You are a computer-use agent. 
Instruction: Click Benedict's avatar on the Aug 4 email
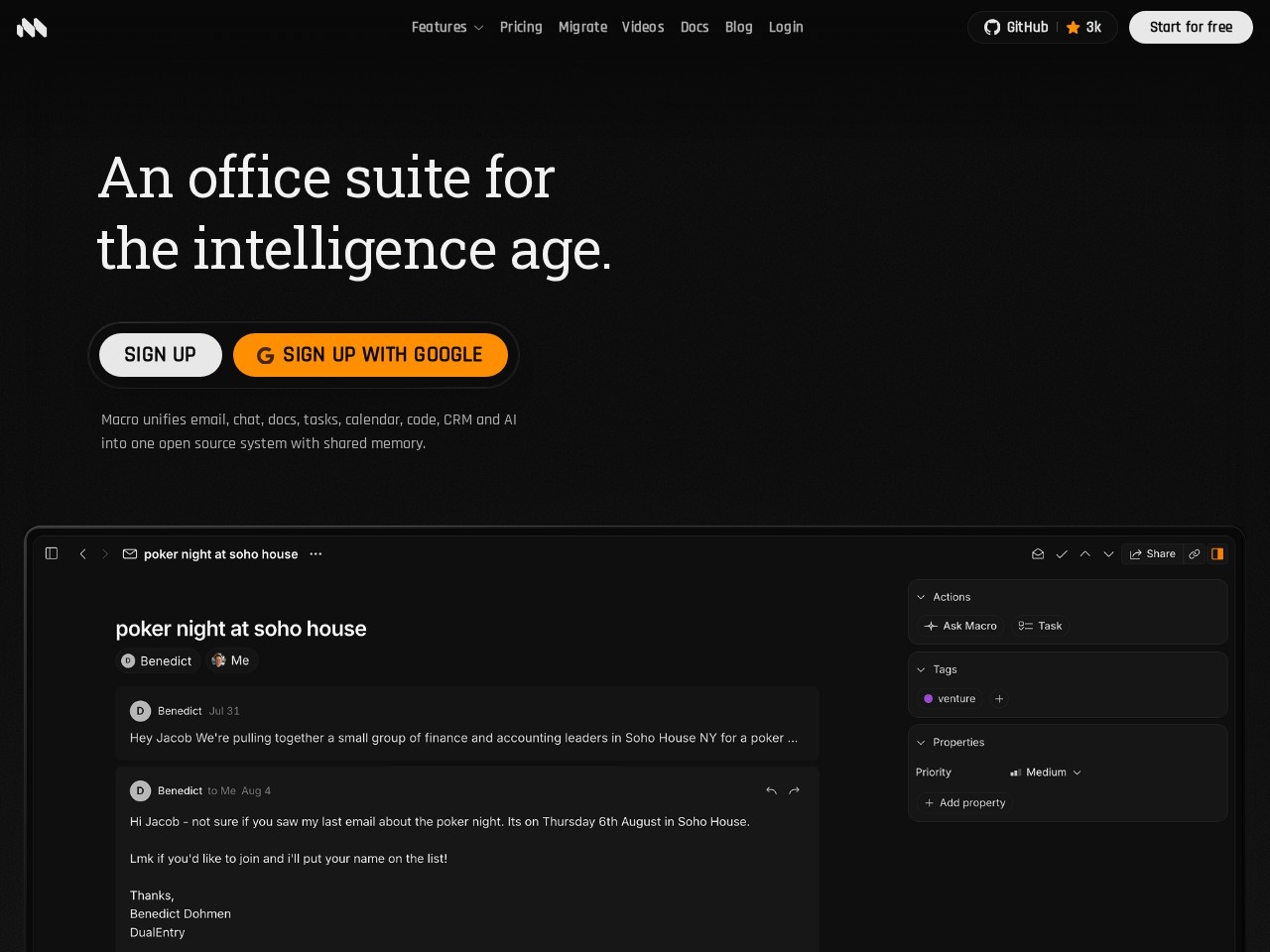point(140,790)
